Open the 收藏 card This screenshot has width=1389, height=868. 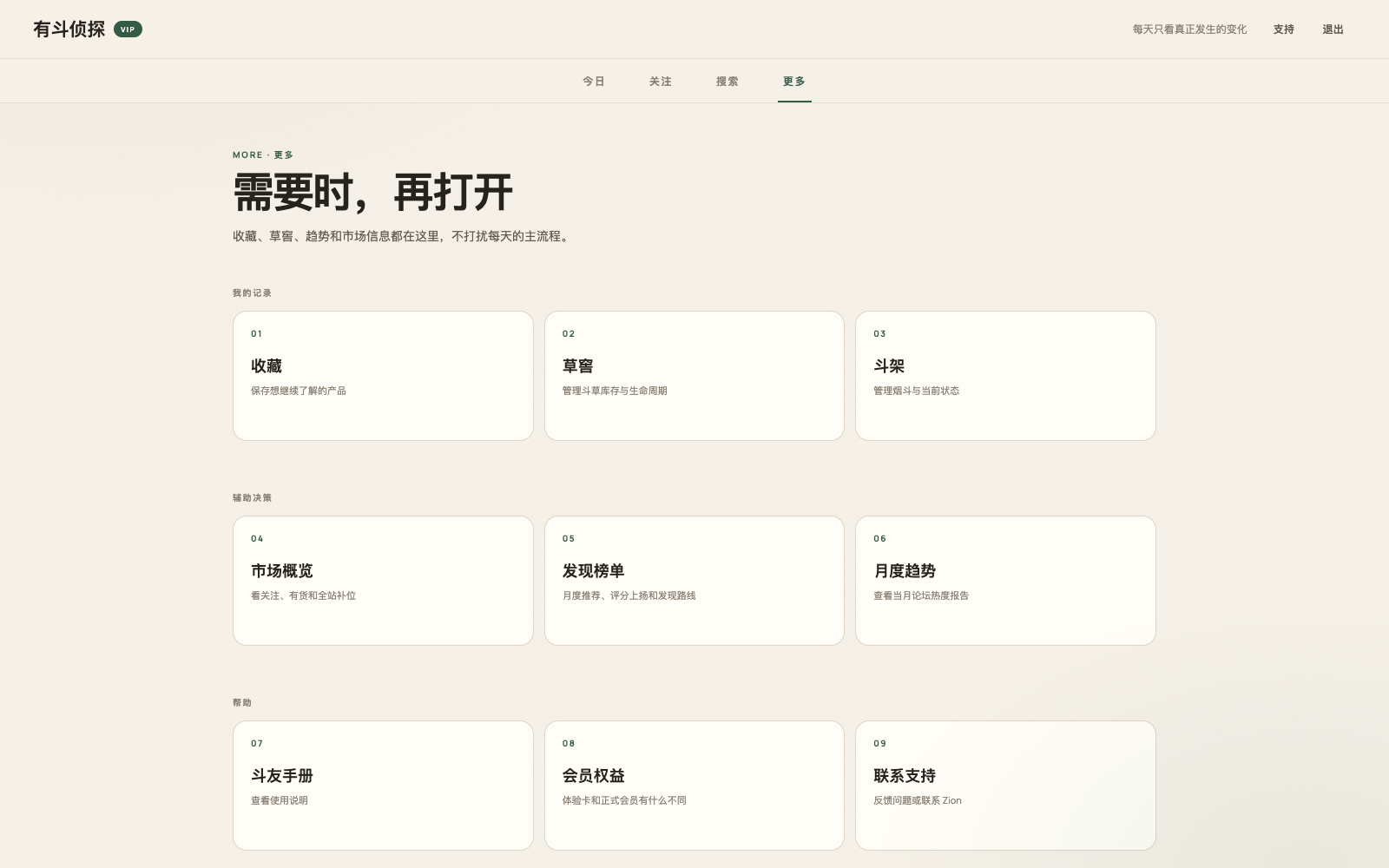(383, 376)
